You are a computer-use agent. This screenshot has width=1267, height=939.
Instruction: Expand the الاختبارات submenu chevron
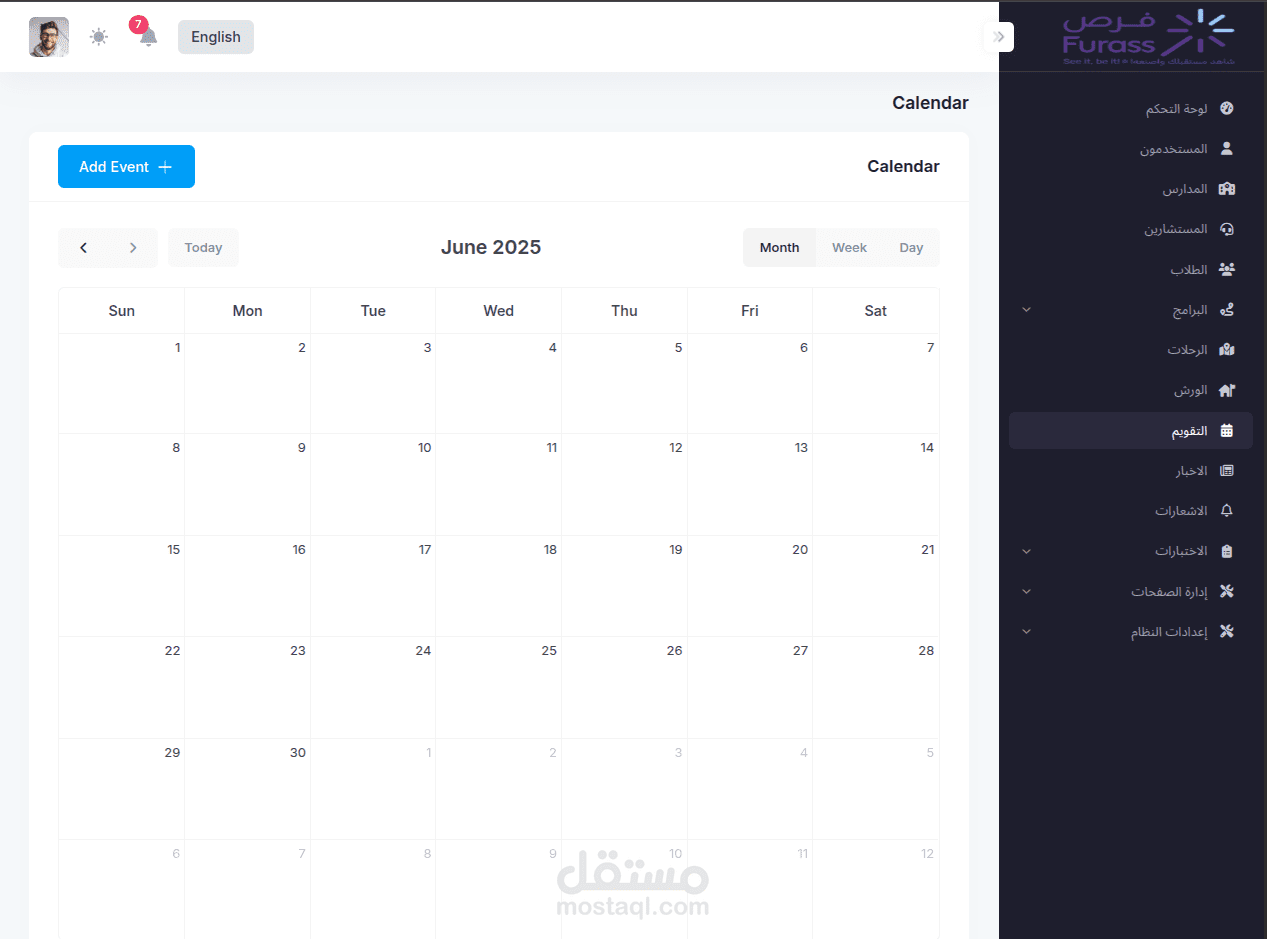1026,551
